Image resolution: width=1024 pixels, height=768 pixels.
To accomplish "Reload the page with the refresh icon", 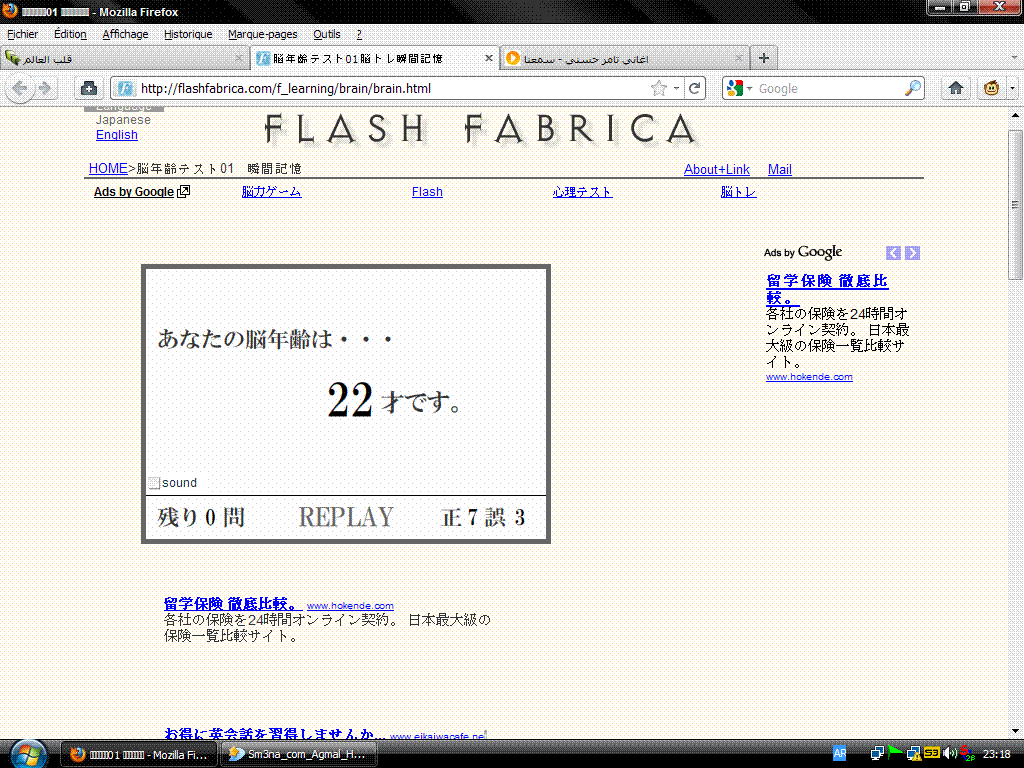I will point(694,88).
